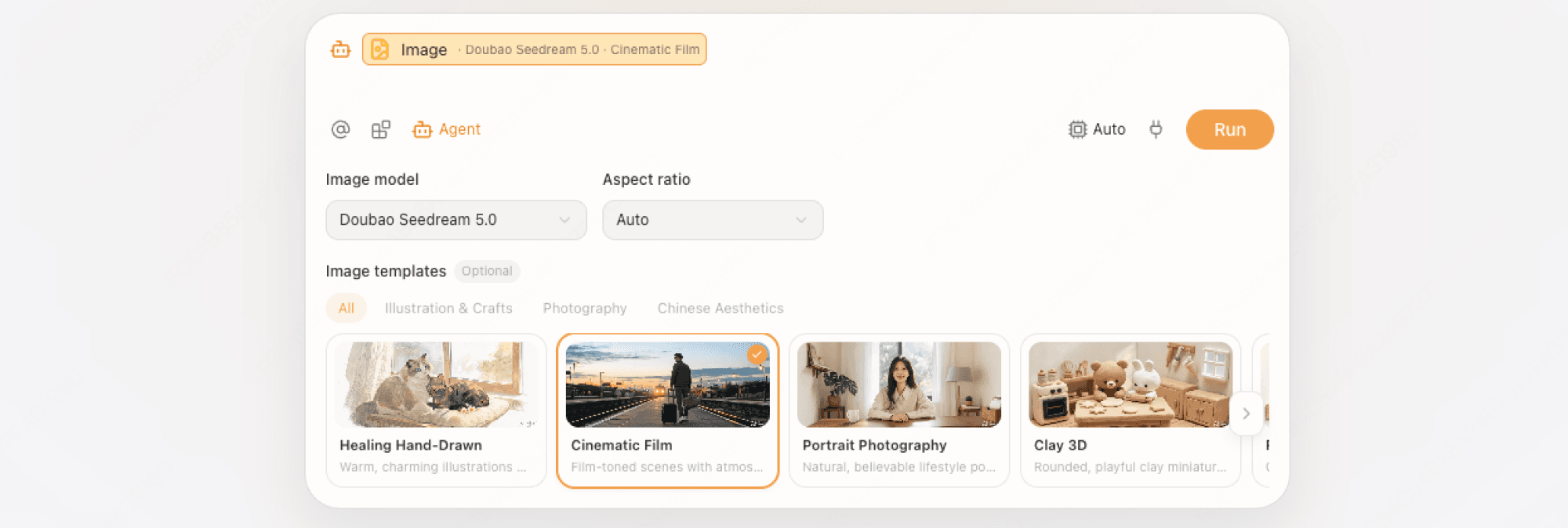Click the Run button
The width and height of the screenshot is (1568, 528).
click(1229, 130)
